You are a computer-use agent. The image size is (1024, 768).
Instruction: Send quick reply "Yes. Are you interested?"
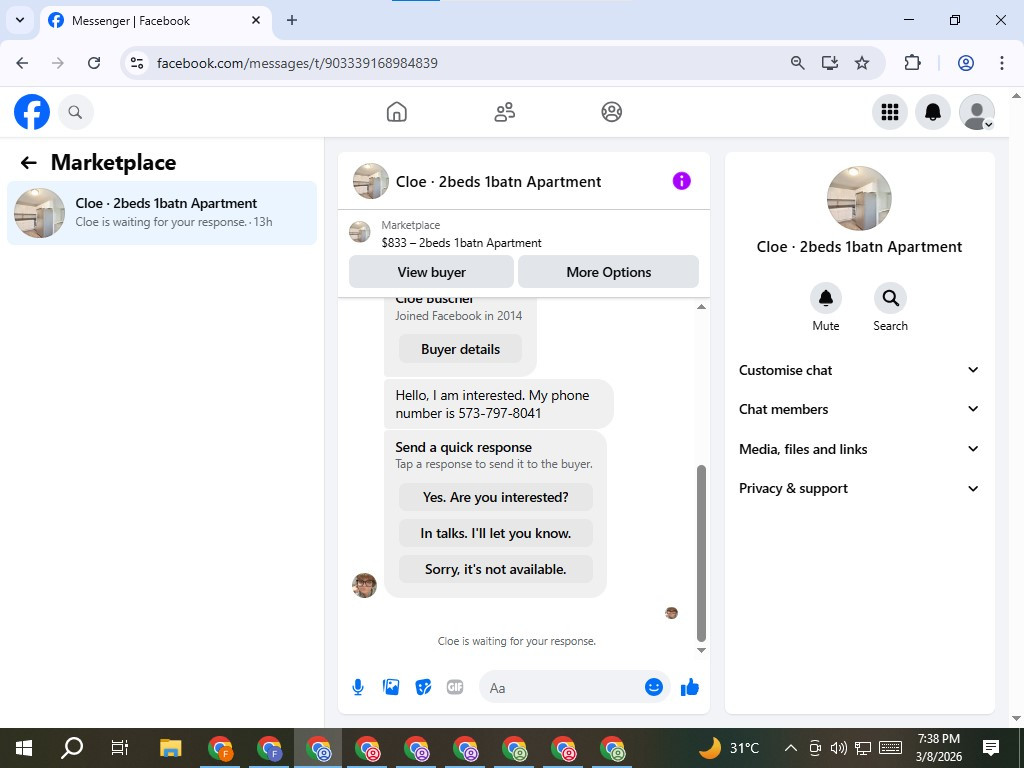(496, 497)
